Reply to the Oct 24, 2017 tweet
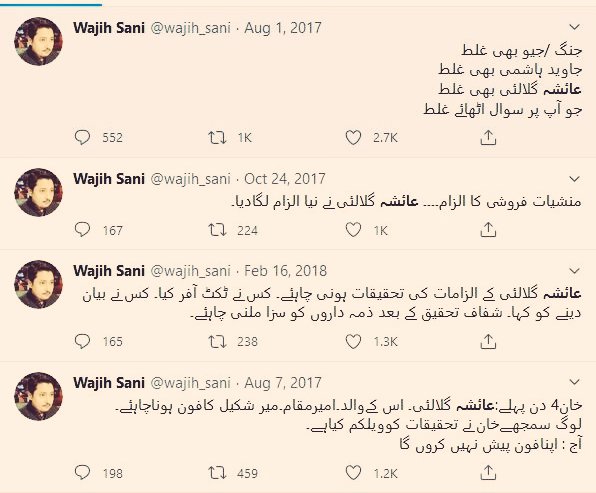 coord(82,230)
